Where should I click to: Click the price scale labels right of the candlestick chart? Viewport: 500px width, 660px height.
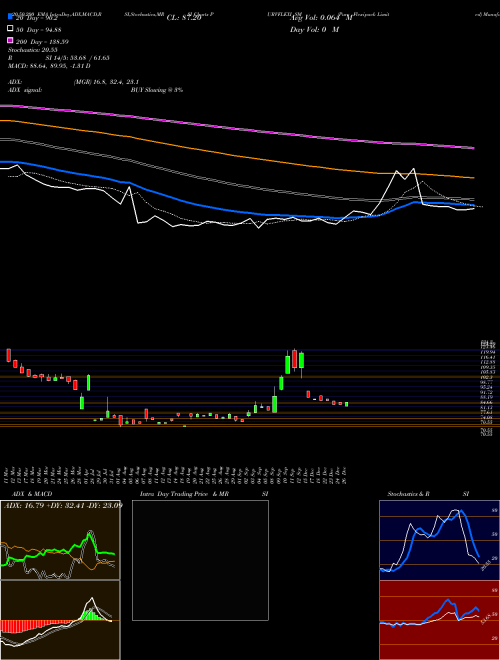coord(487,387)
